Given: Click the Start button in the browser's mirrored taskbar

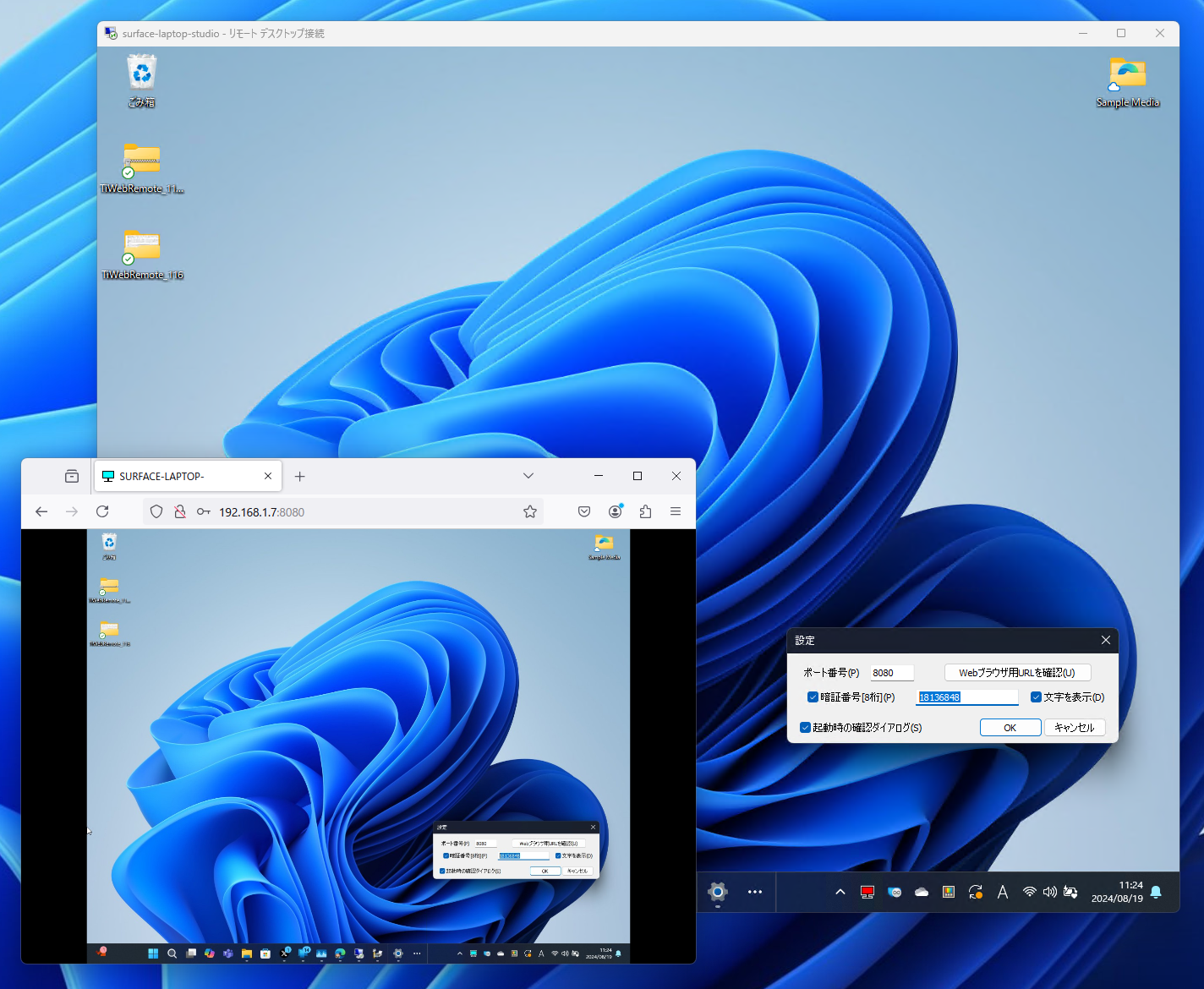Looking at the screenshot, I should pos(153,953).
